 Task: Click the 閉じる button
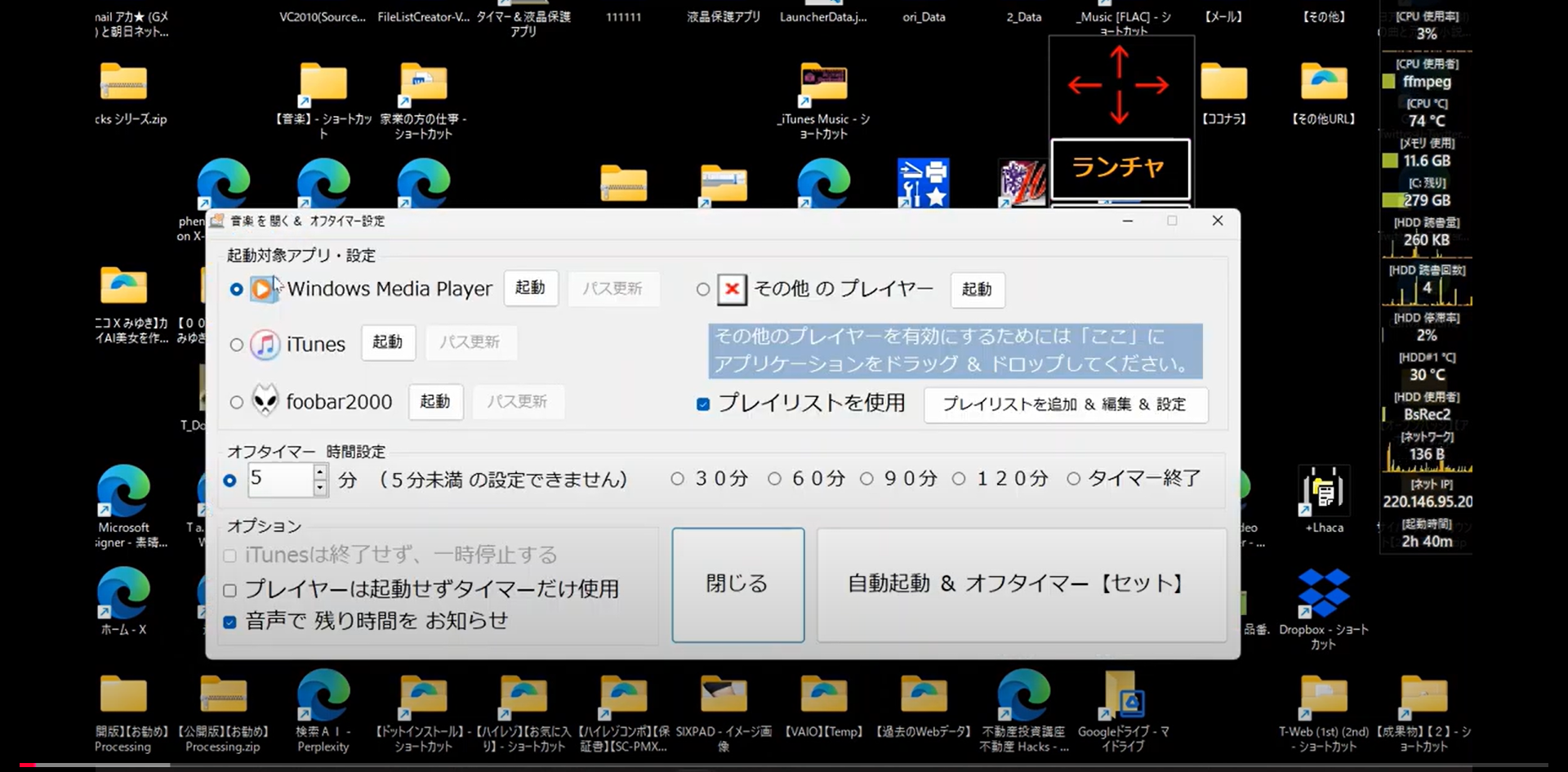[737, 584]
